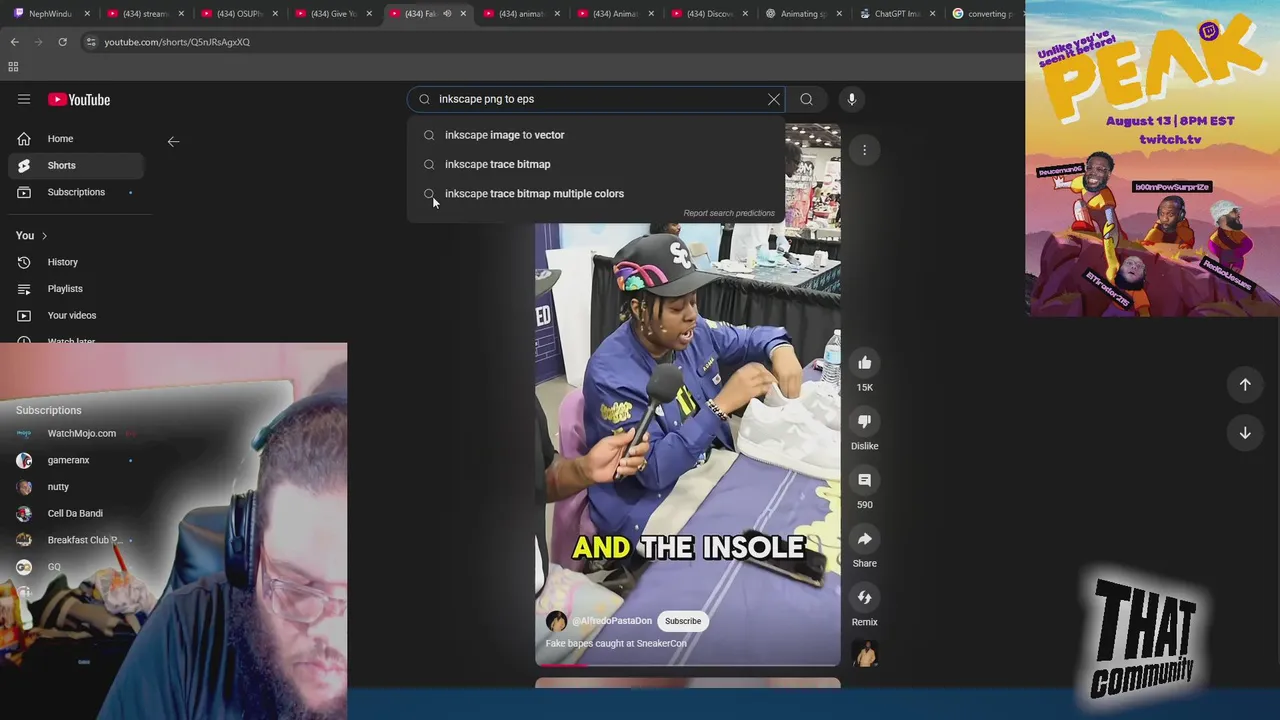Reload the page in the browser
The height and width of the screenshot is (720, 1280).
62,42
